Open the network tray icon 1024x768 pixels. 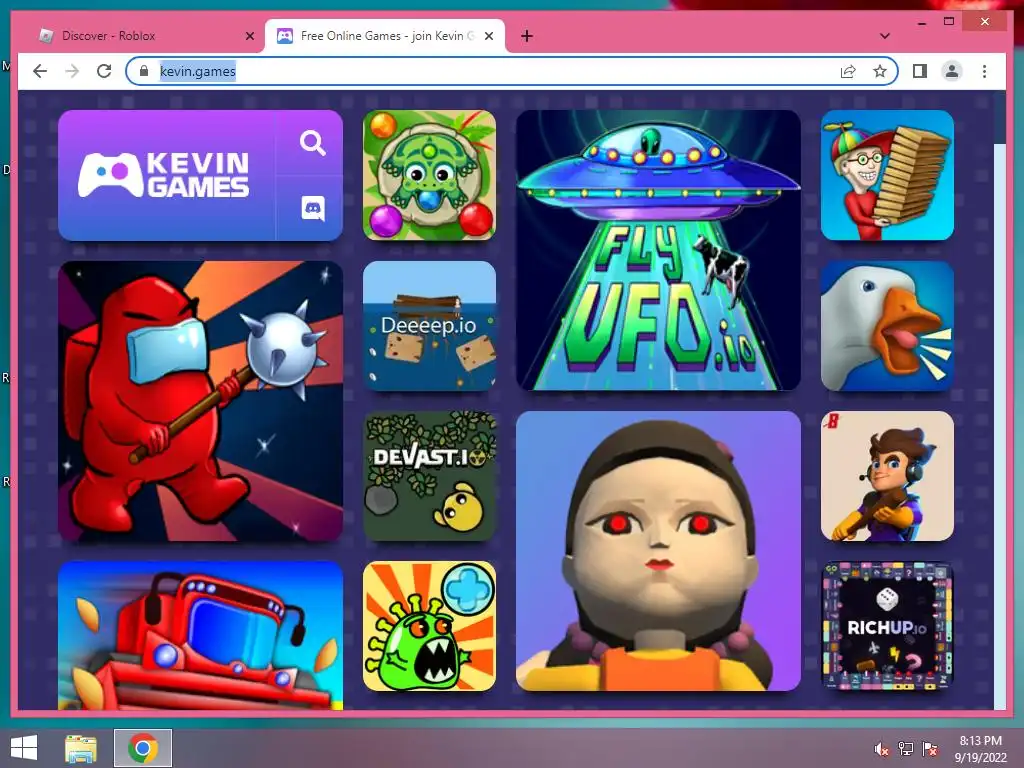click(x=905, y=749)
